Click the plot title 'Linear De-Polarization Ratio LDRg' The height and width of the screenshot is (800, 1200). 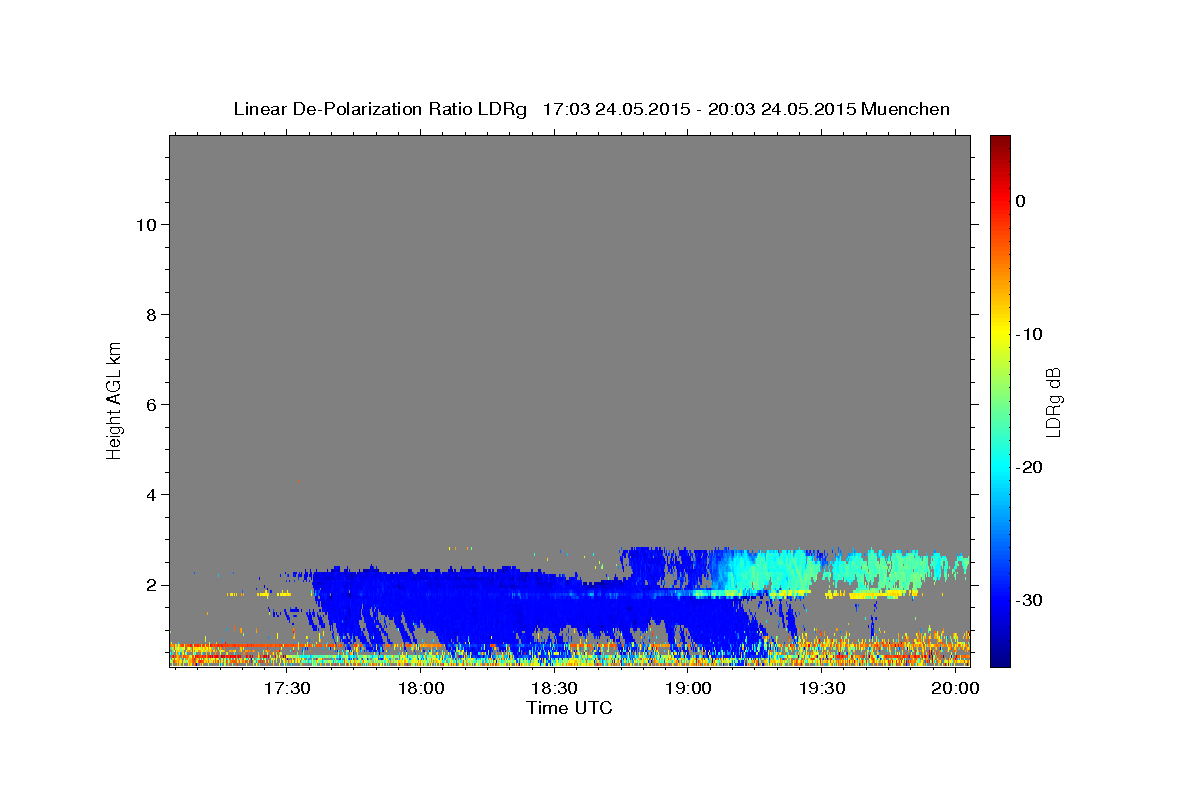380,109
